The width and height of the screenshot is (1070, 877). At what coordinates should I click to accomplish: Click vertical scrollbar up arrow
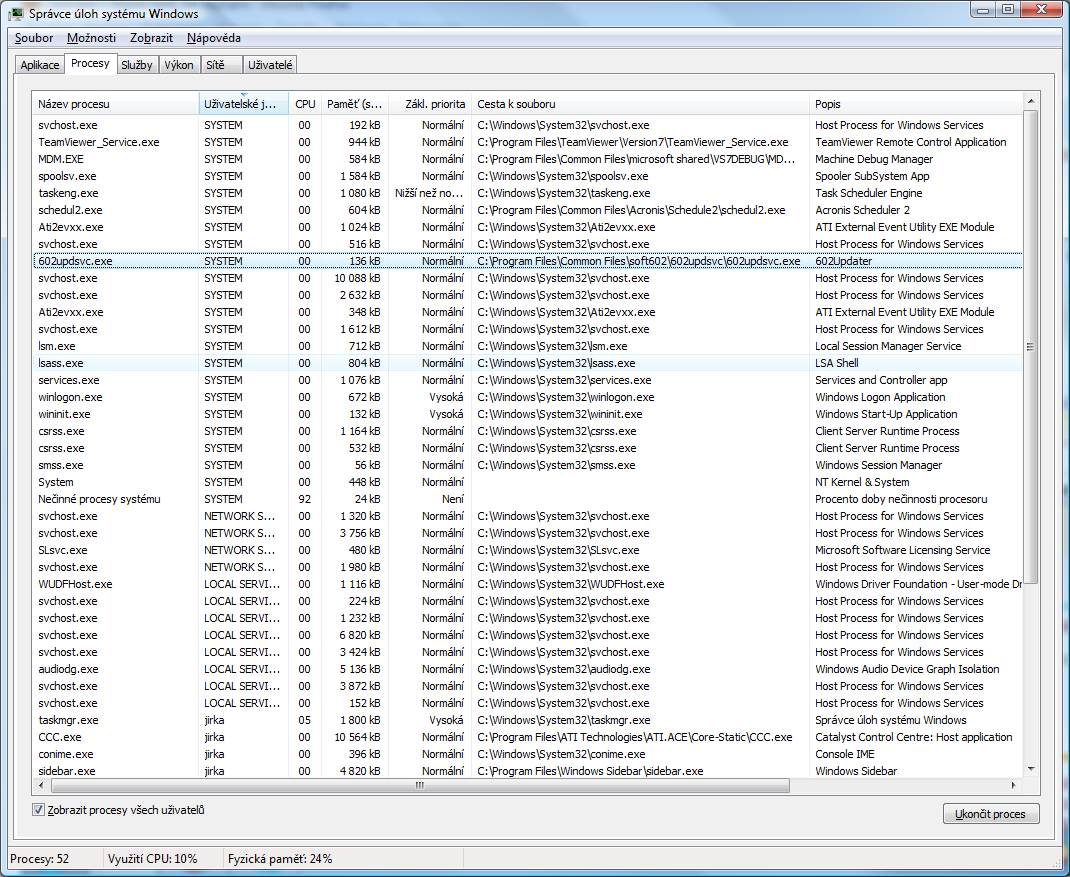(x=1030, y=101)
